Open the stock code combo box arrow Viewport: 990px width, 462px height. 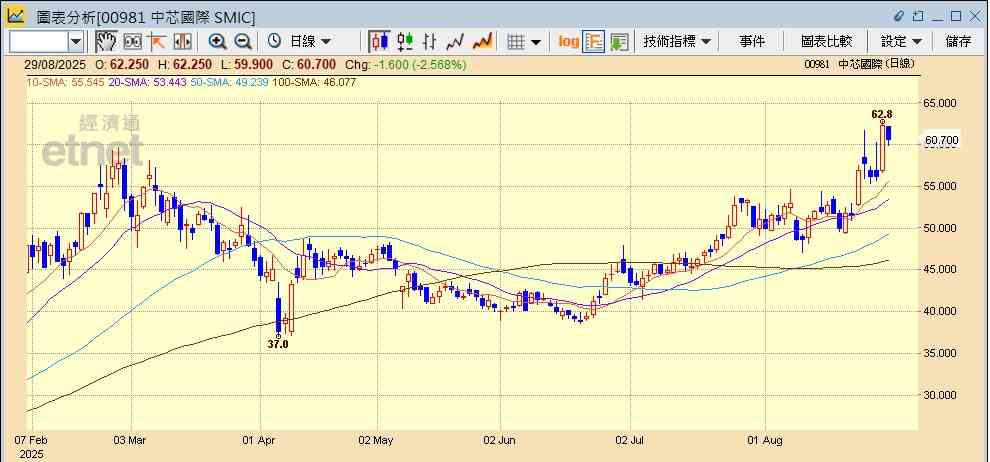point(76,42)
